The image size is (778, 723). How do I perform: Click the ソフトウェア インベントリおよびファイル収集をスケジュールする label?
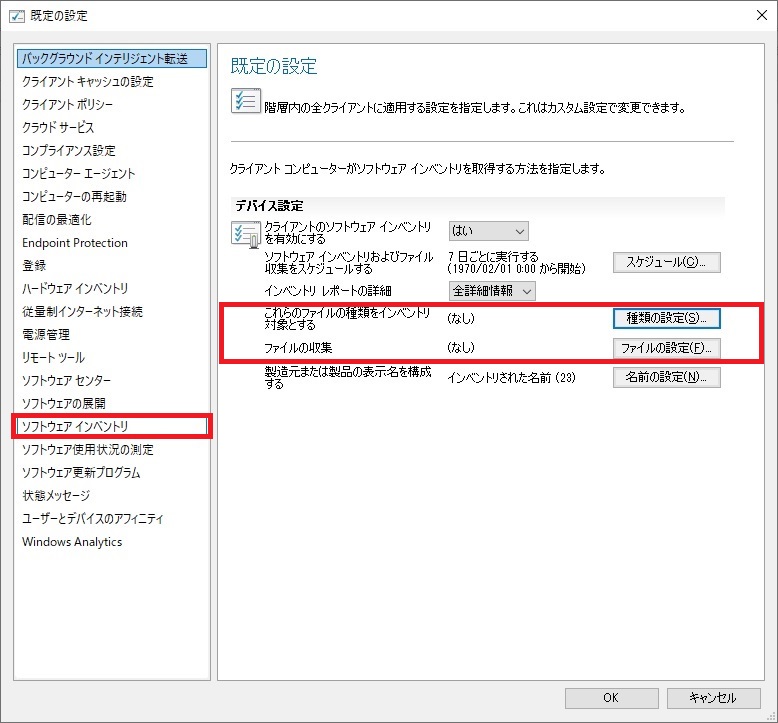[x=349, y=263]
